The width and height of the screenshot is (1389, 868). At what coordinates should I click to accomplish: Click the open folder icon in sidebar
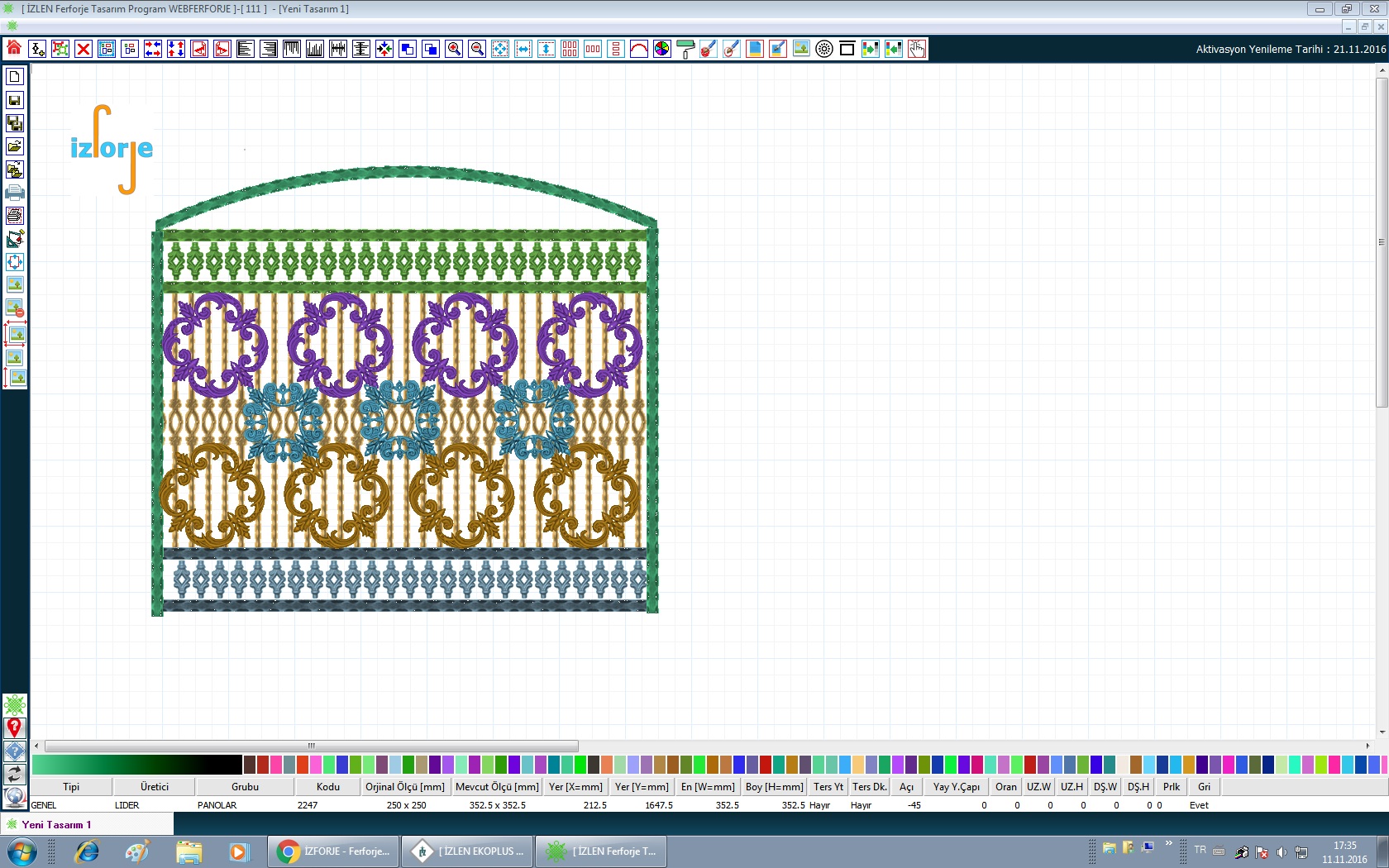click(15, 146)
